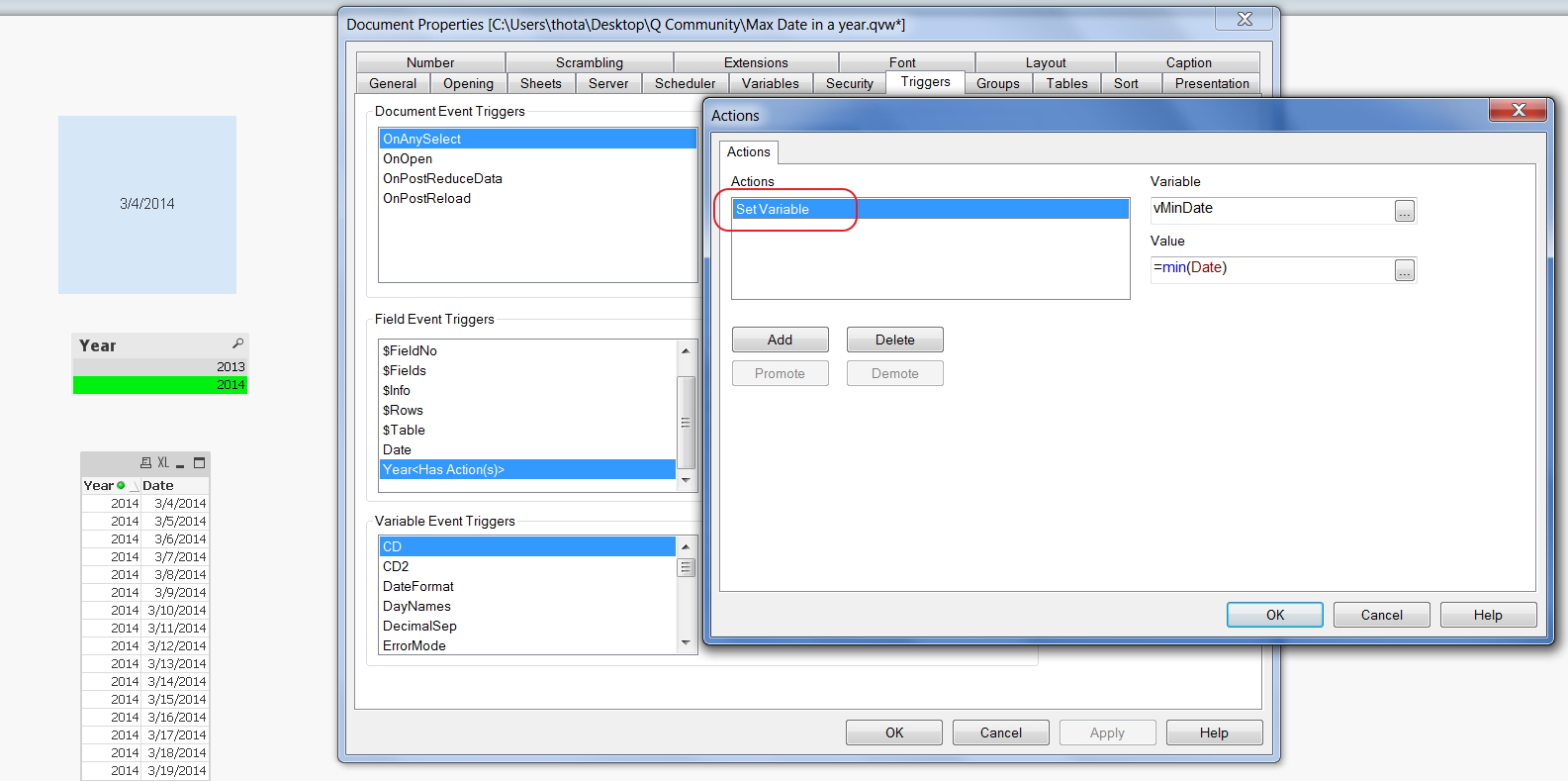Viewport: 1568px width, 781px height.
Task: Select the Set Variable action in the list
Action: point(931,209)
